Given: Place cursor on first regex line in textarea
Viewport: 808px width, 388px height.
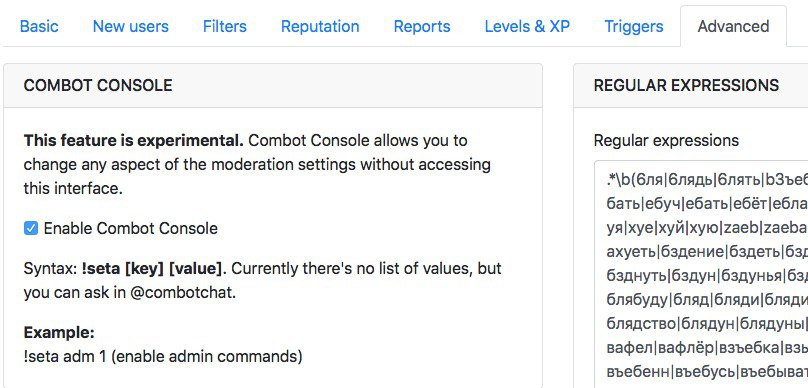Looking at the screenshot, I should tap(707, 180).
